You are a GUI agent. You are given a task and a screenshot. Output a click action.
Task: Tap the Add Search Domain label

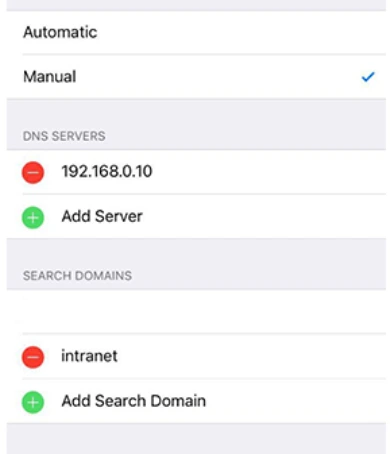pos(134,401)
